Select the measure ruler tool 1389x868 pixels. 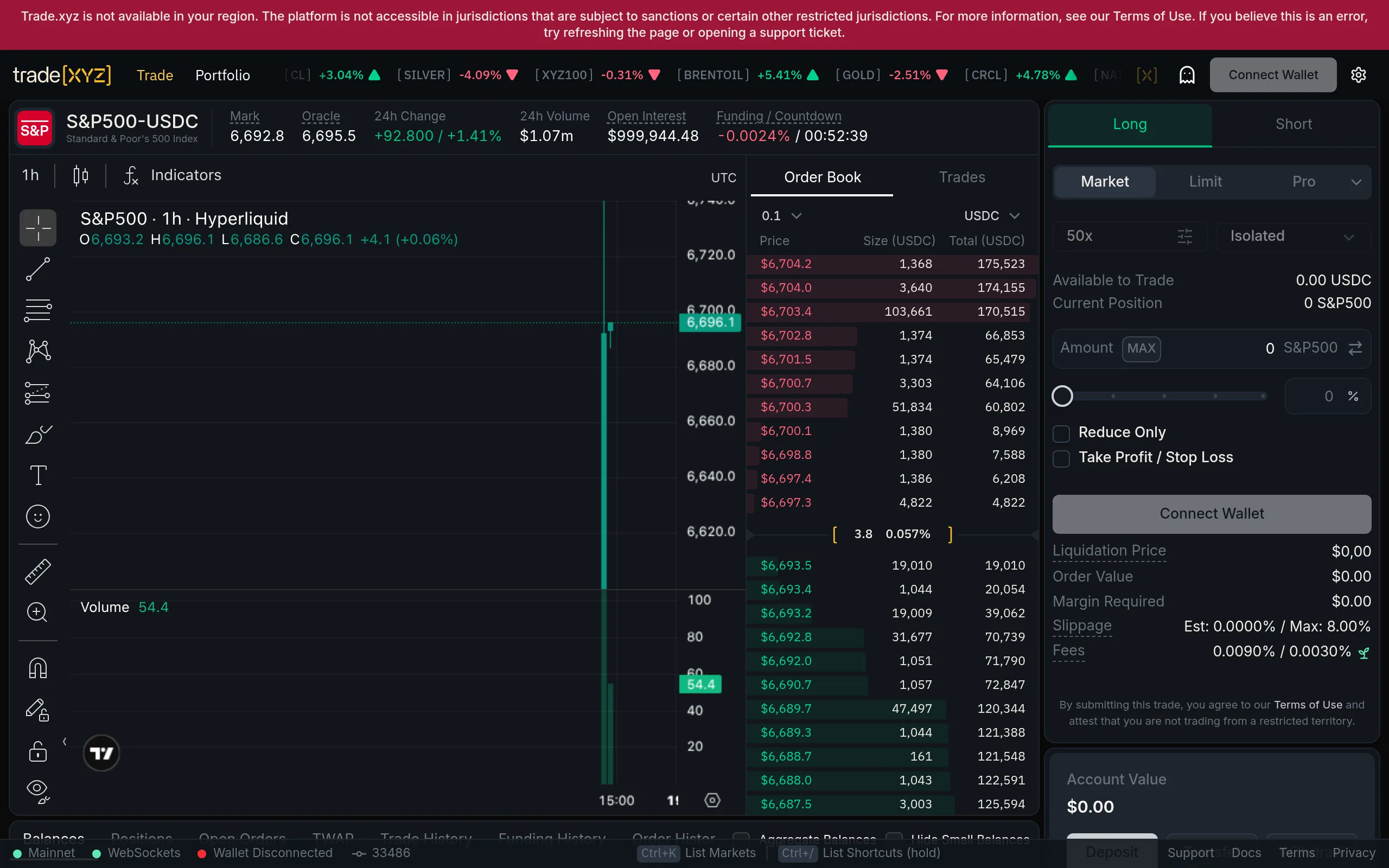pyautogui.click(x=37, y=571)
